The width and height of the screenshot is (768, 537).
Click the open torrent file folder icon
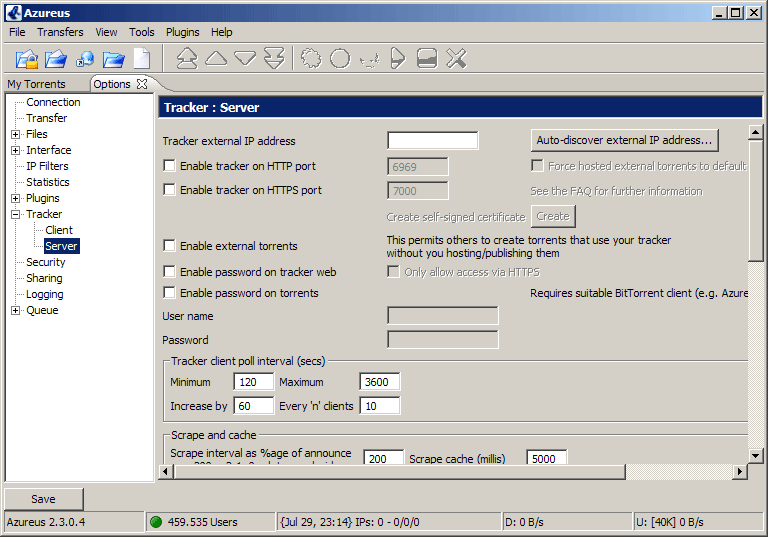coord(56,59)
